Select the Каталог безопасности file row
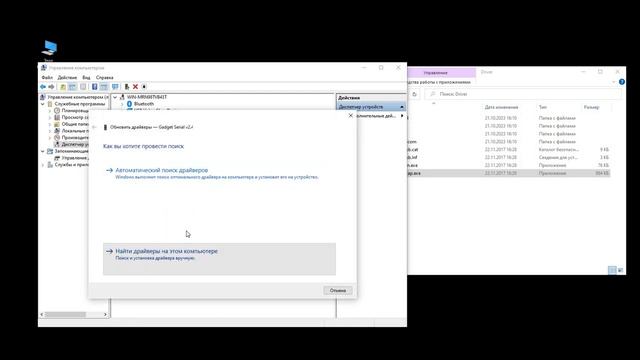The width and height of the screenshot is (640, 360). point(509,150)
